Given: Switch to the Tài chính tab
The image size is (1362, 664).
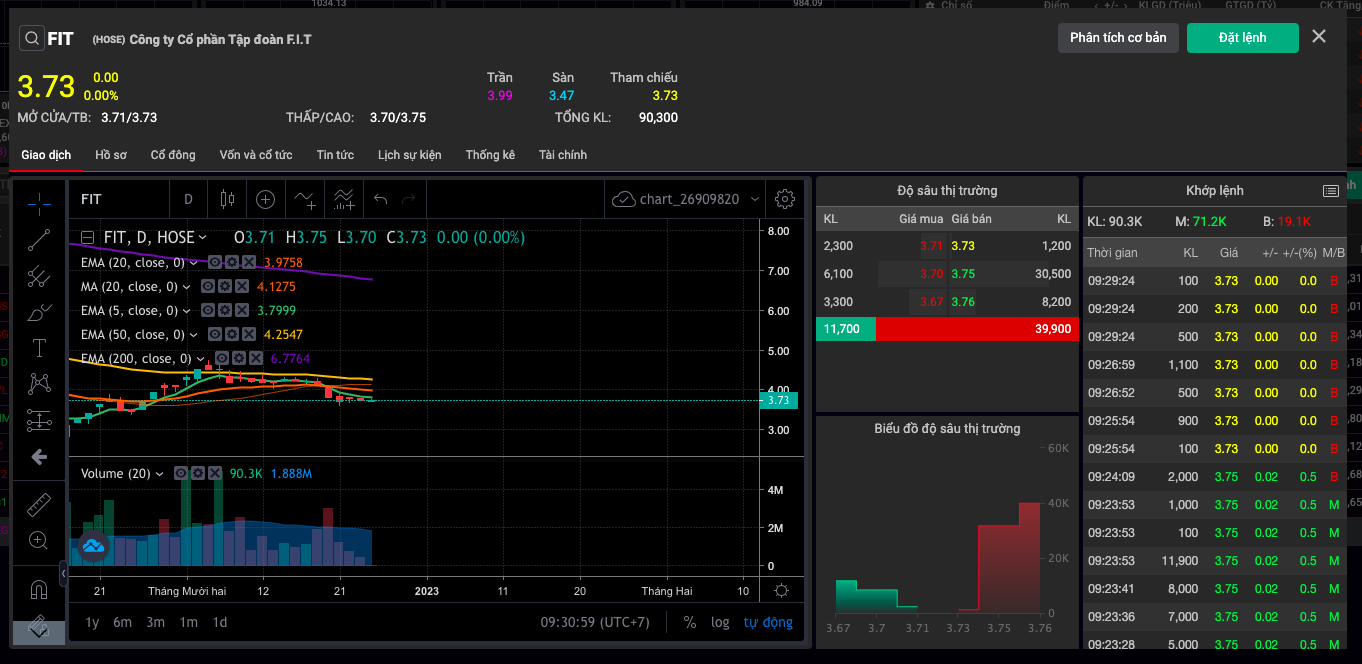Looking at the screenshot, I should tap(562, 155).
